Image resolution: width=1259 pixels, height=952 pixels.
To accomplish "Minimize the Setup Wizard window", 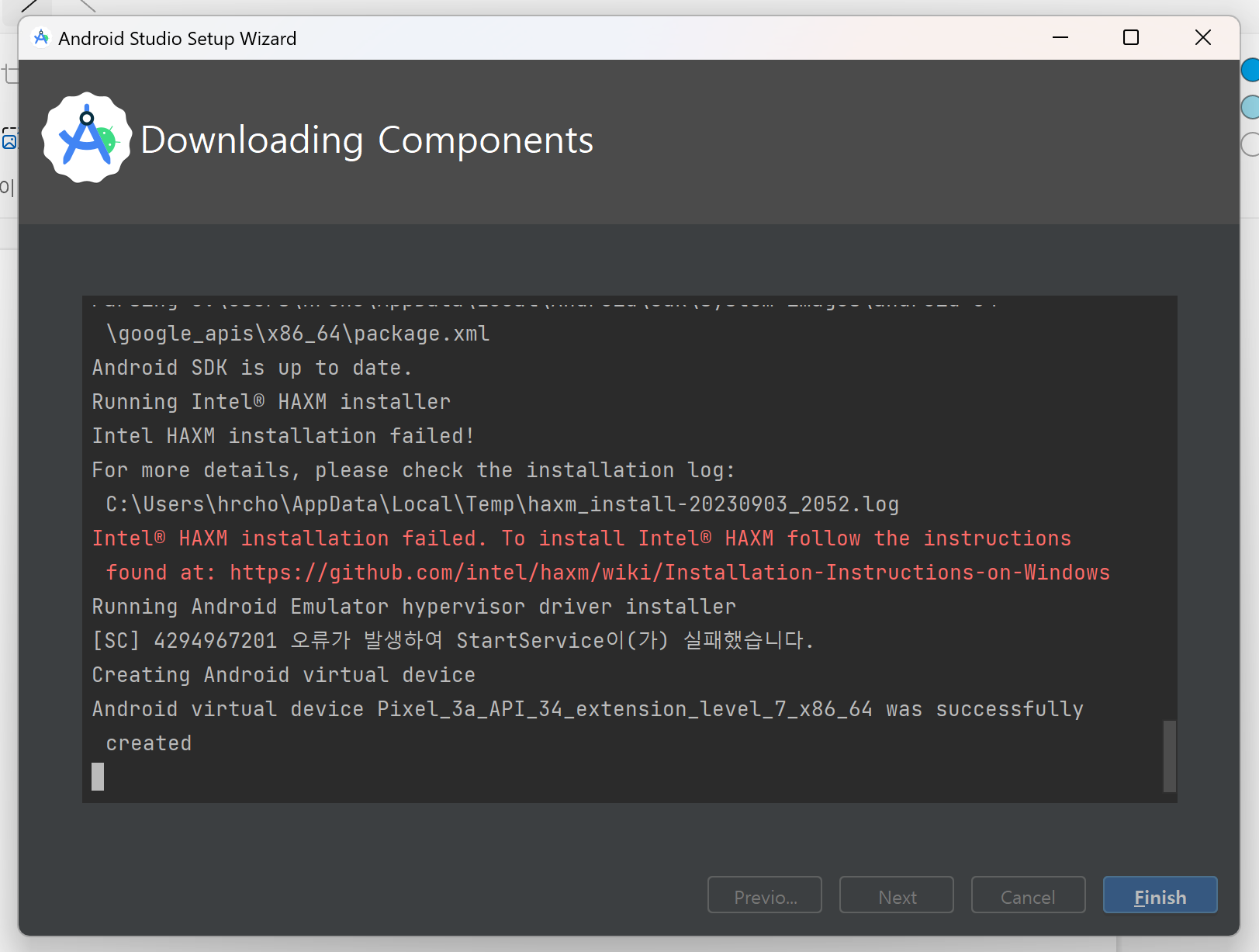I will pyautogui.click(x=1060, y=37).
